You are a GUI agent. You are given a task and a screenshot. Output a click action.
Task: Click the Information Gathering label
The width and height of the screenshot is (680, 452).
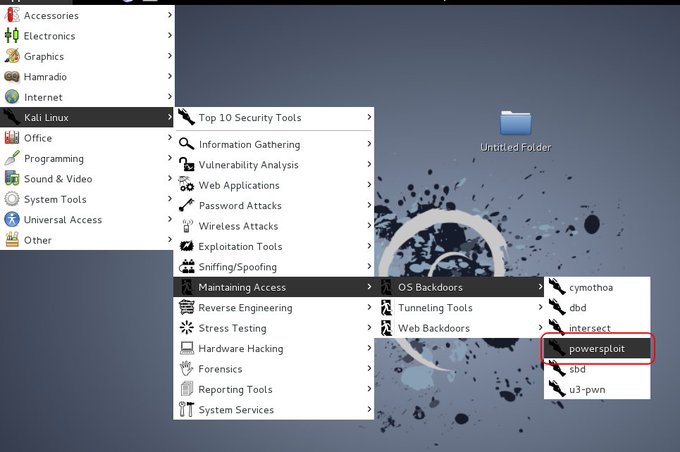pos(249,144)
